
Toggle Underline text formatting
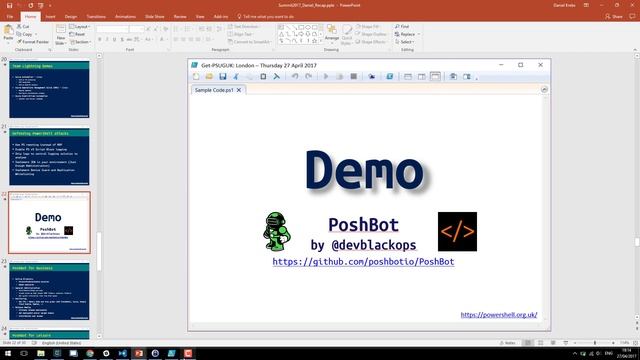(114, 40)
